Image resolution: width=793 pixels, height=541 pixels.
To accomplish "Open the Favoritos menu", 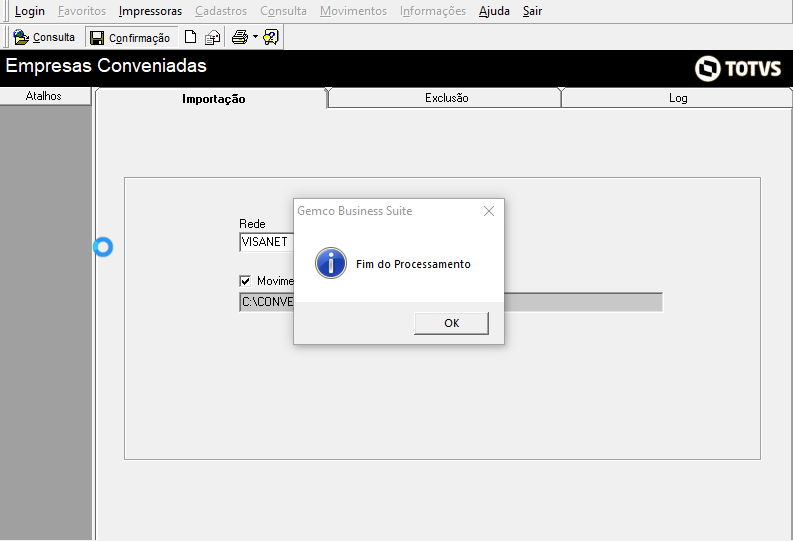I will click(81, 11).
